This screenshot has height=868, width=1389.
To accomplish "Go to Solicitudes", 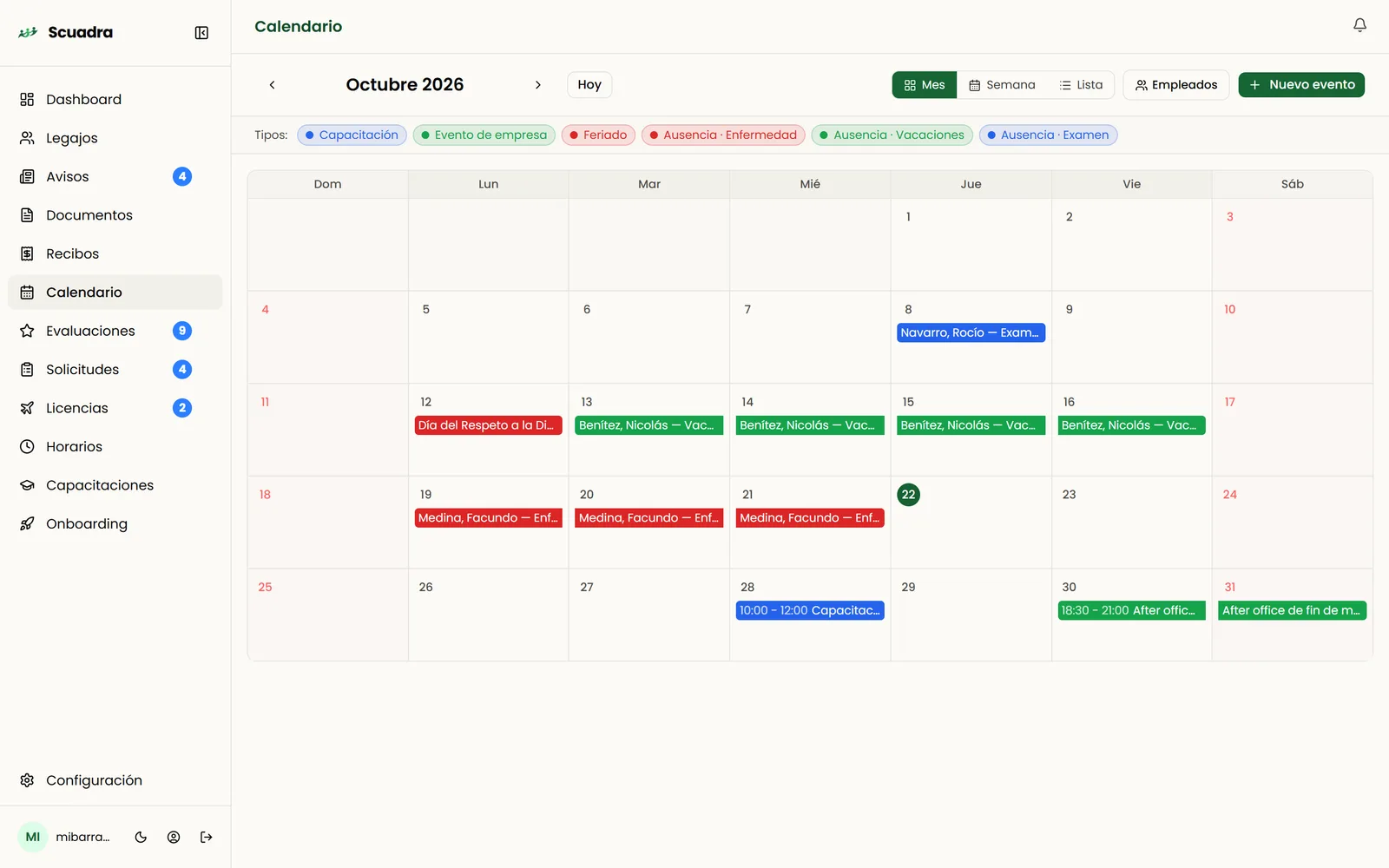I will point(115,370).
